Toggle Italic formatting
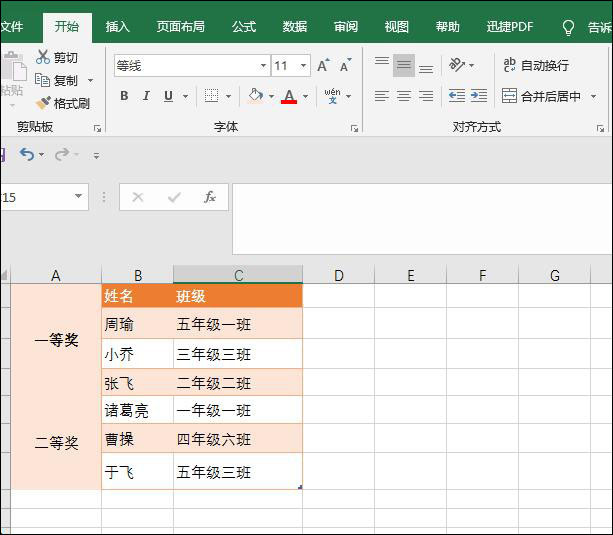 point(146,96)
